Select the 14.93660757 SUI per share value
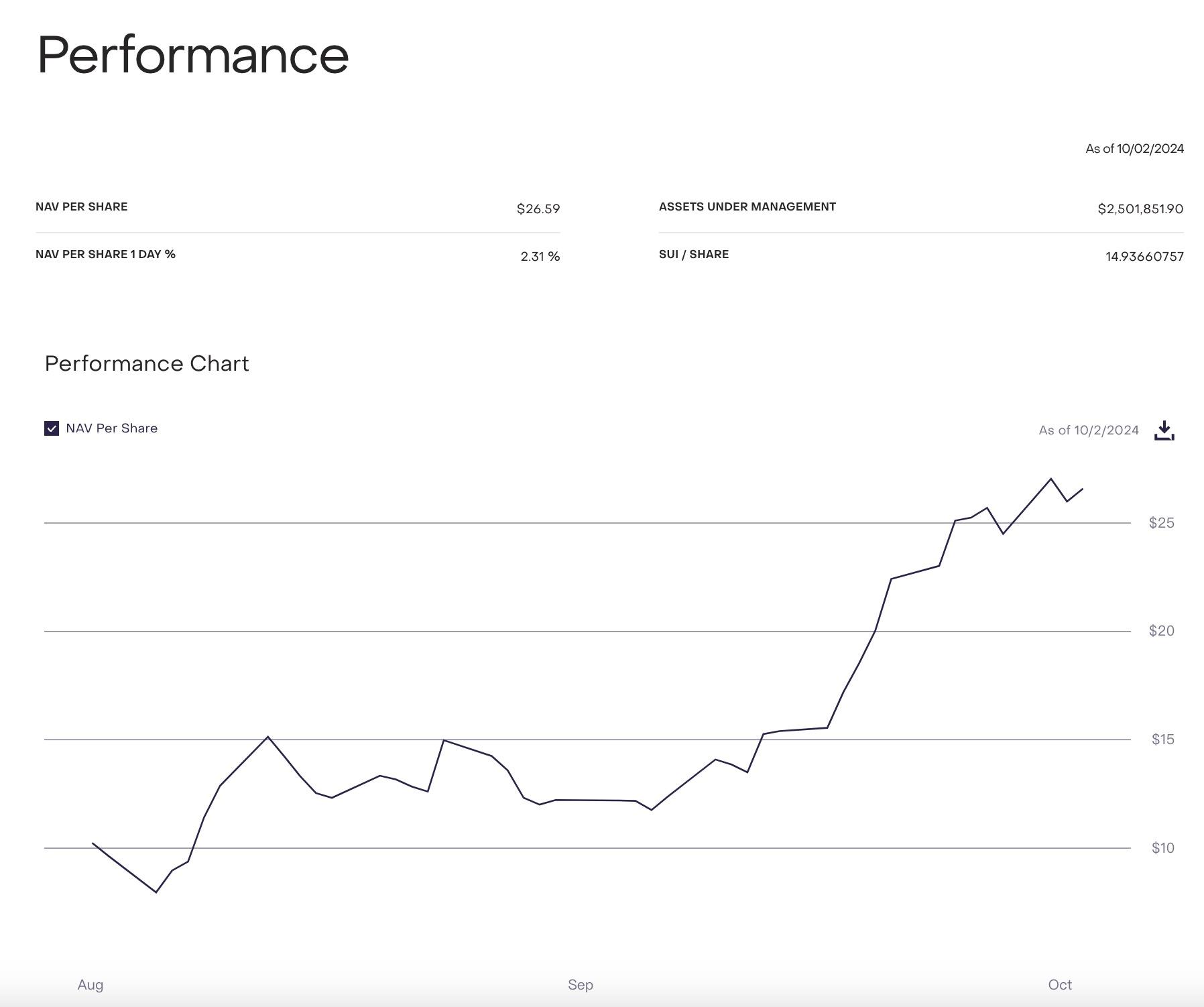 [1144, 257]
